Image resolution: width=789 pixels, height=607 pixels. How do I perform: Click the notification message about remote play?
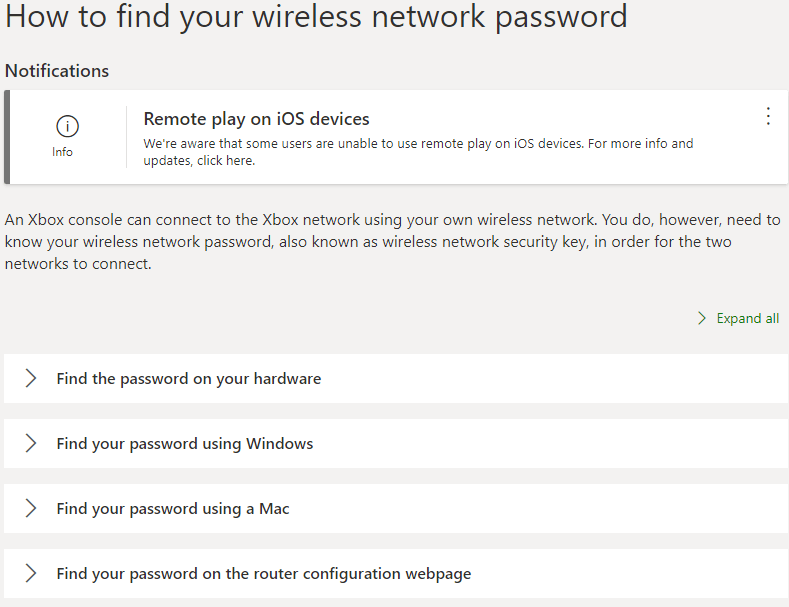point(418,152)
